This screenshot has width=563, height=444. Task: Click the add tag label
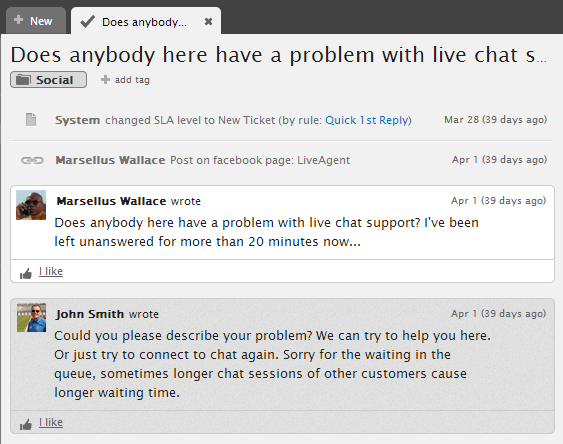pos(132,80)
